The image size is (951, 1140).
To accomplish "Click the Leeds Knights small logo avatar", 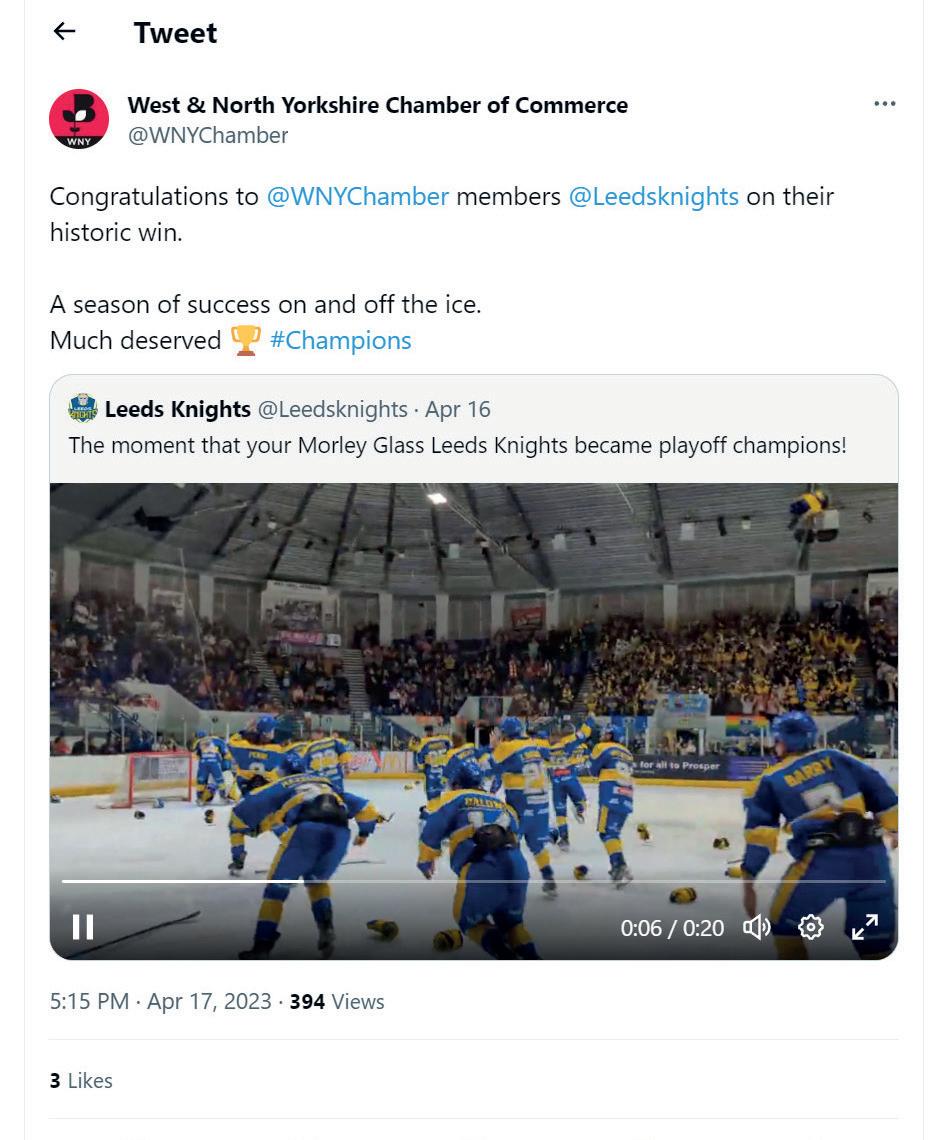I will click(x=83, y=409).
